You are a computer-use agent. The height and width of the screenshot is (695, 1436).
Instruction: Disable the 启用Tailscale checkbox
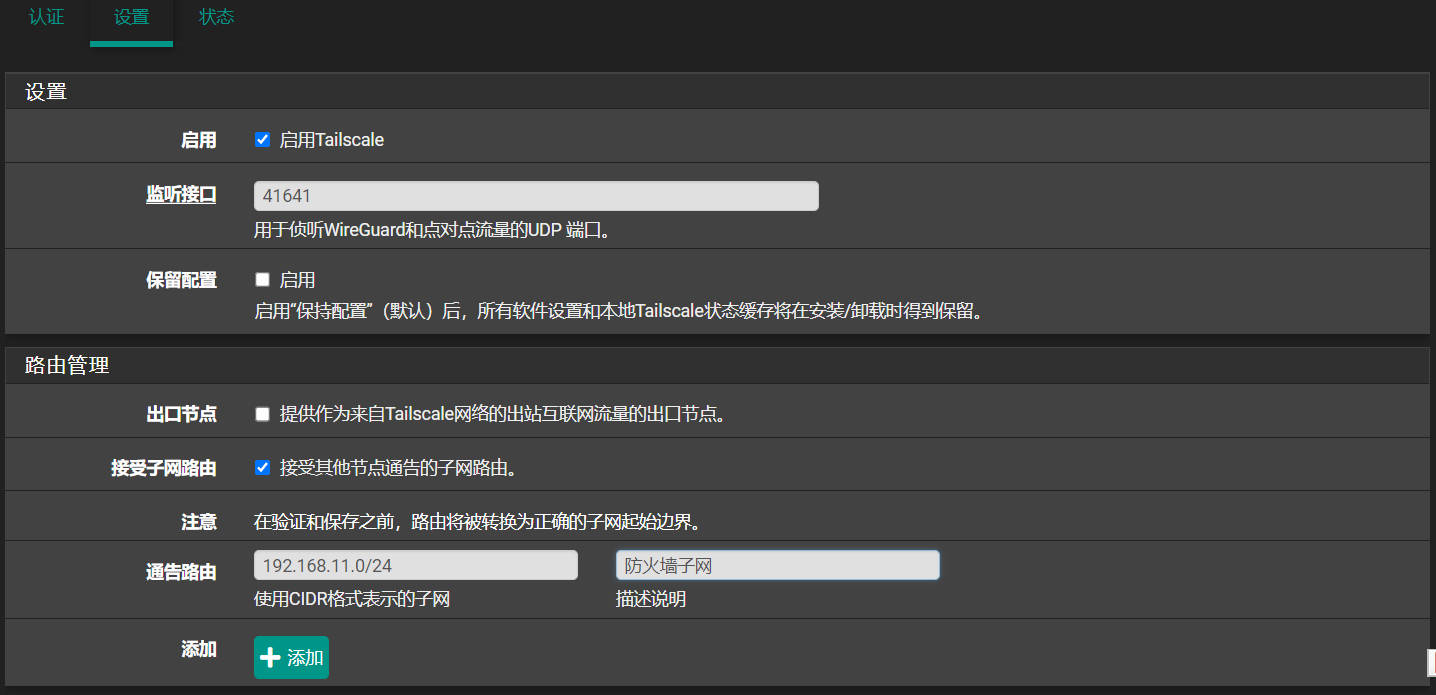pos(263,140)
